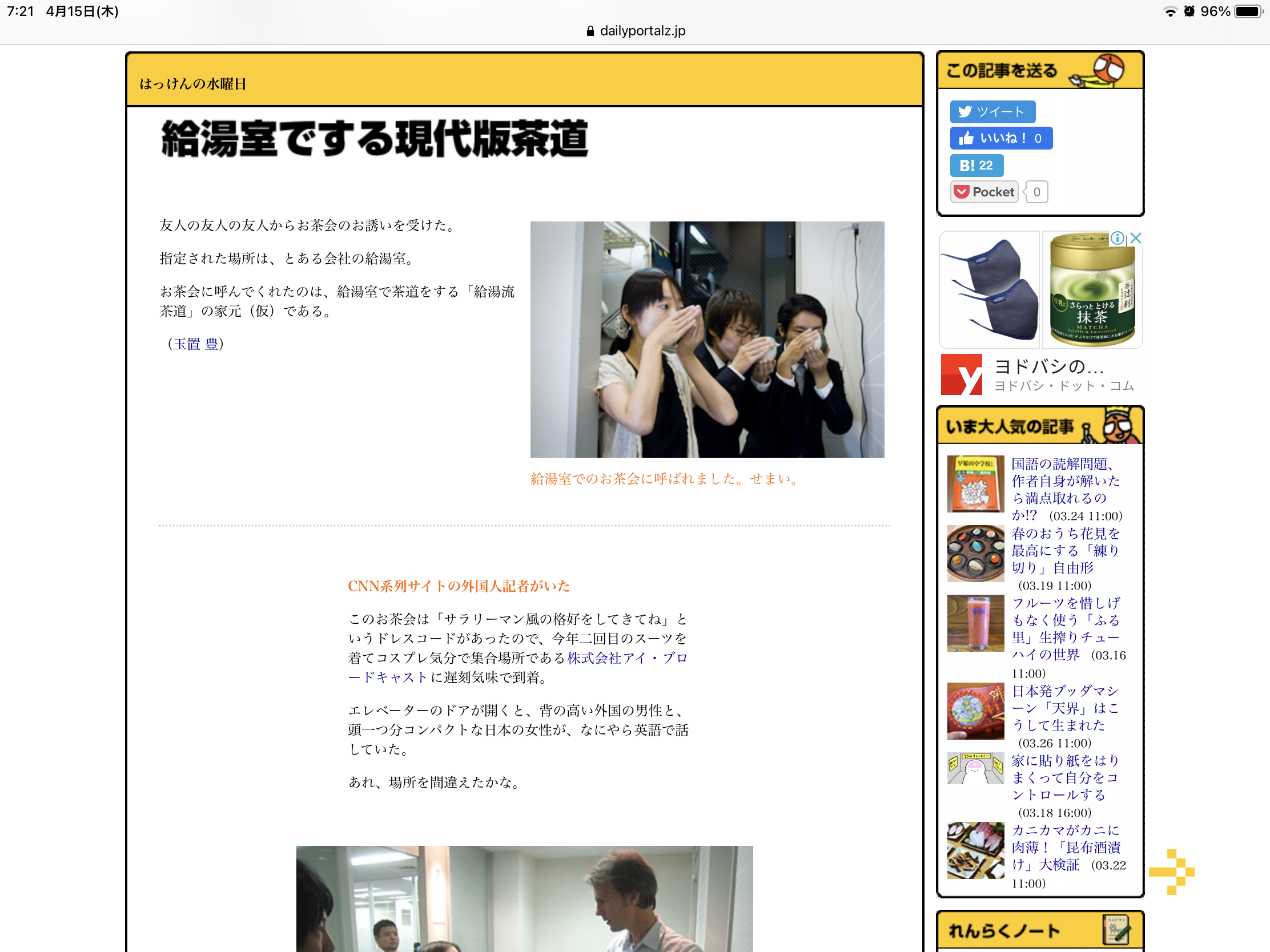Screen dimensions: 1270x952
Task: Click the office photo with foreign reporter
Action: (524, 898)
